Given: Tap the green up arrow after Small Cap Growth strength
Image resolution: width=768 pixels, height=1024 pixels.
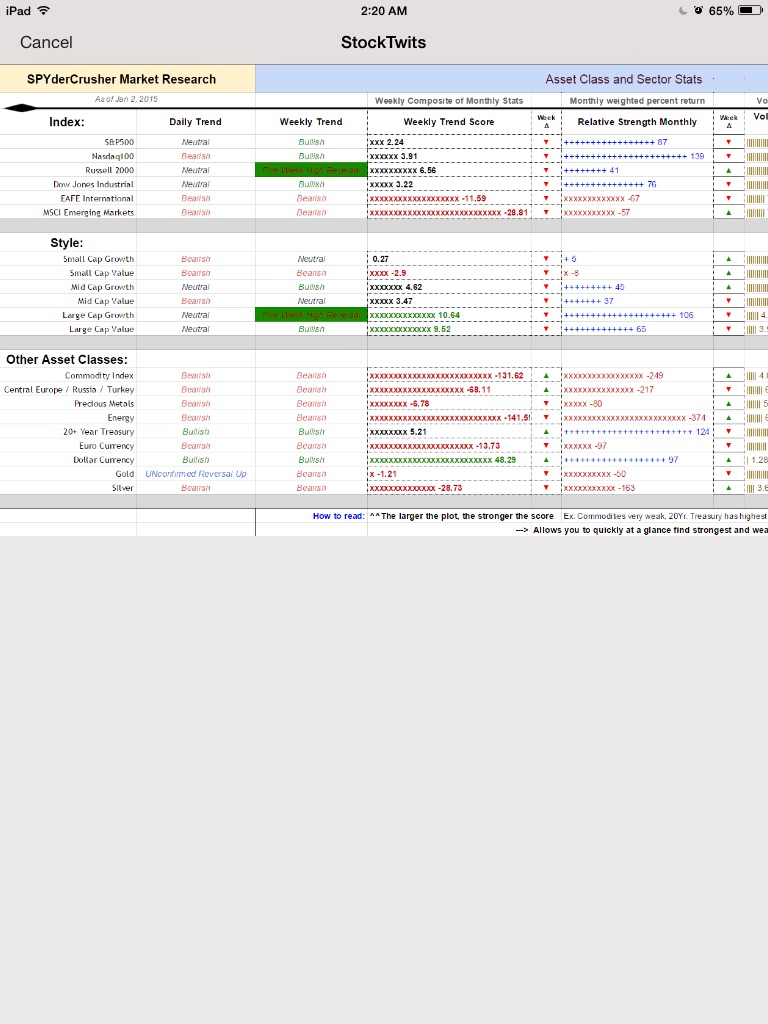Looking at the screenshot, I should pyautogui.click(x=729, y=259).
